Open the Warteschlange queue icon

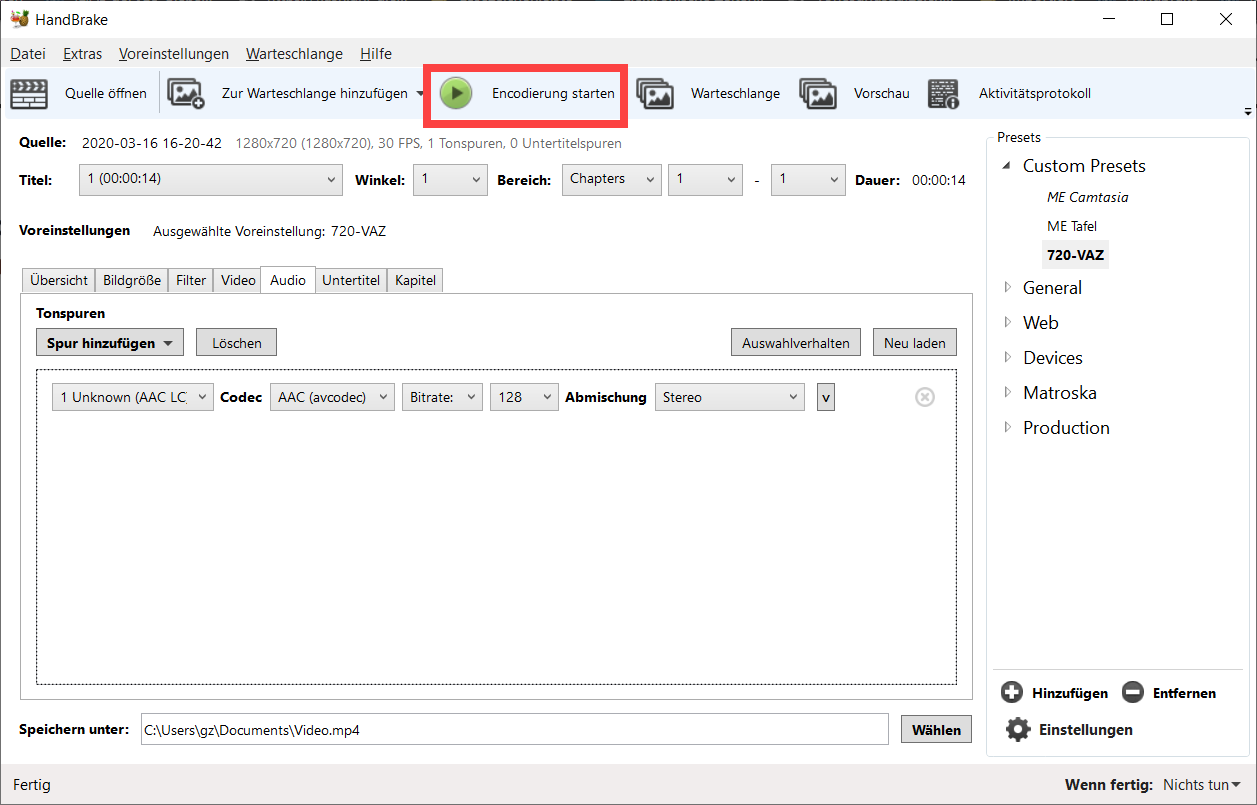point(655,94)
